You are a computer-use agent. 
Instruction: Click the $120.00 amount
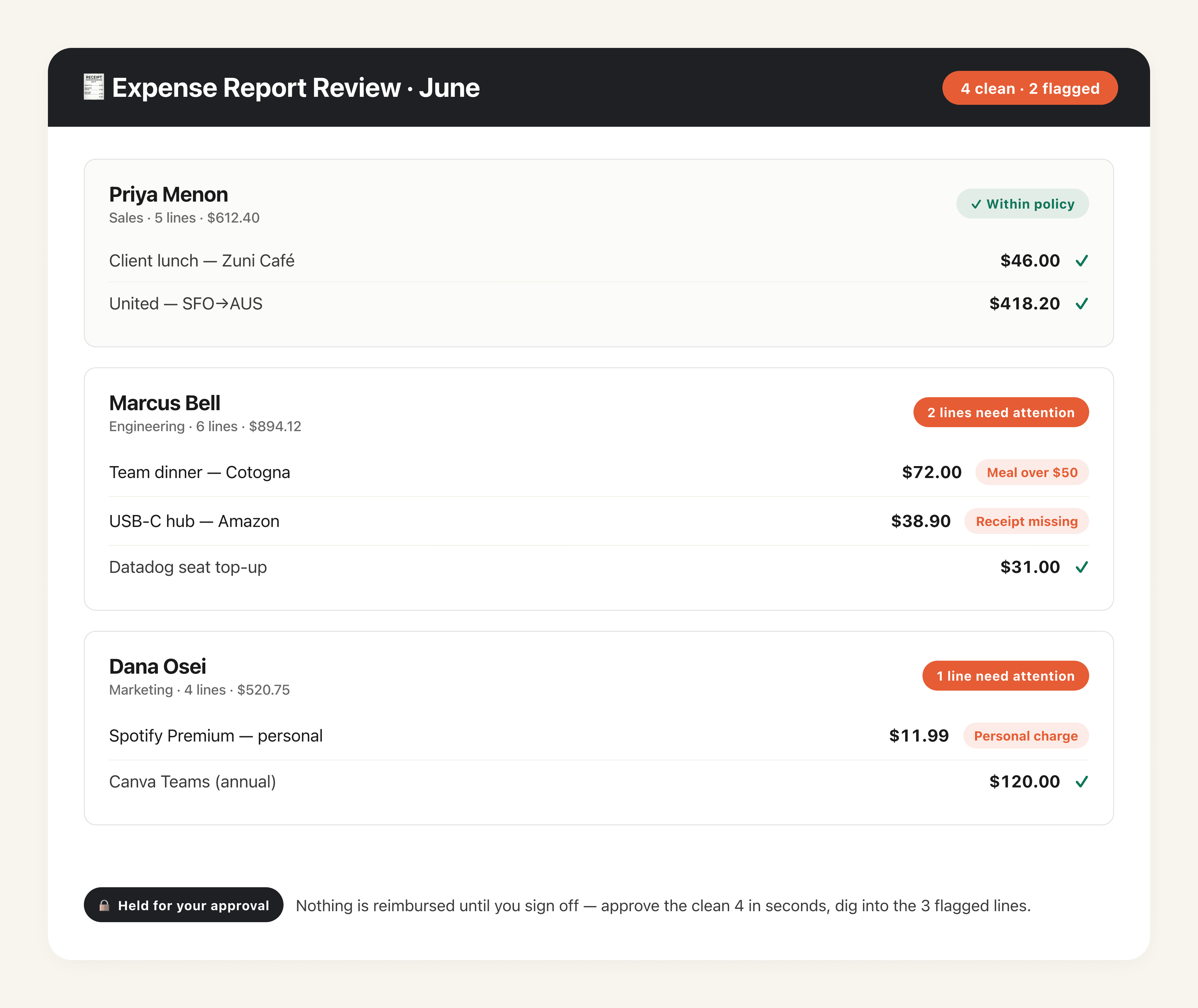coord(1025,782)
